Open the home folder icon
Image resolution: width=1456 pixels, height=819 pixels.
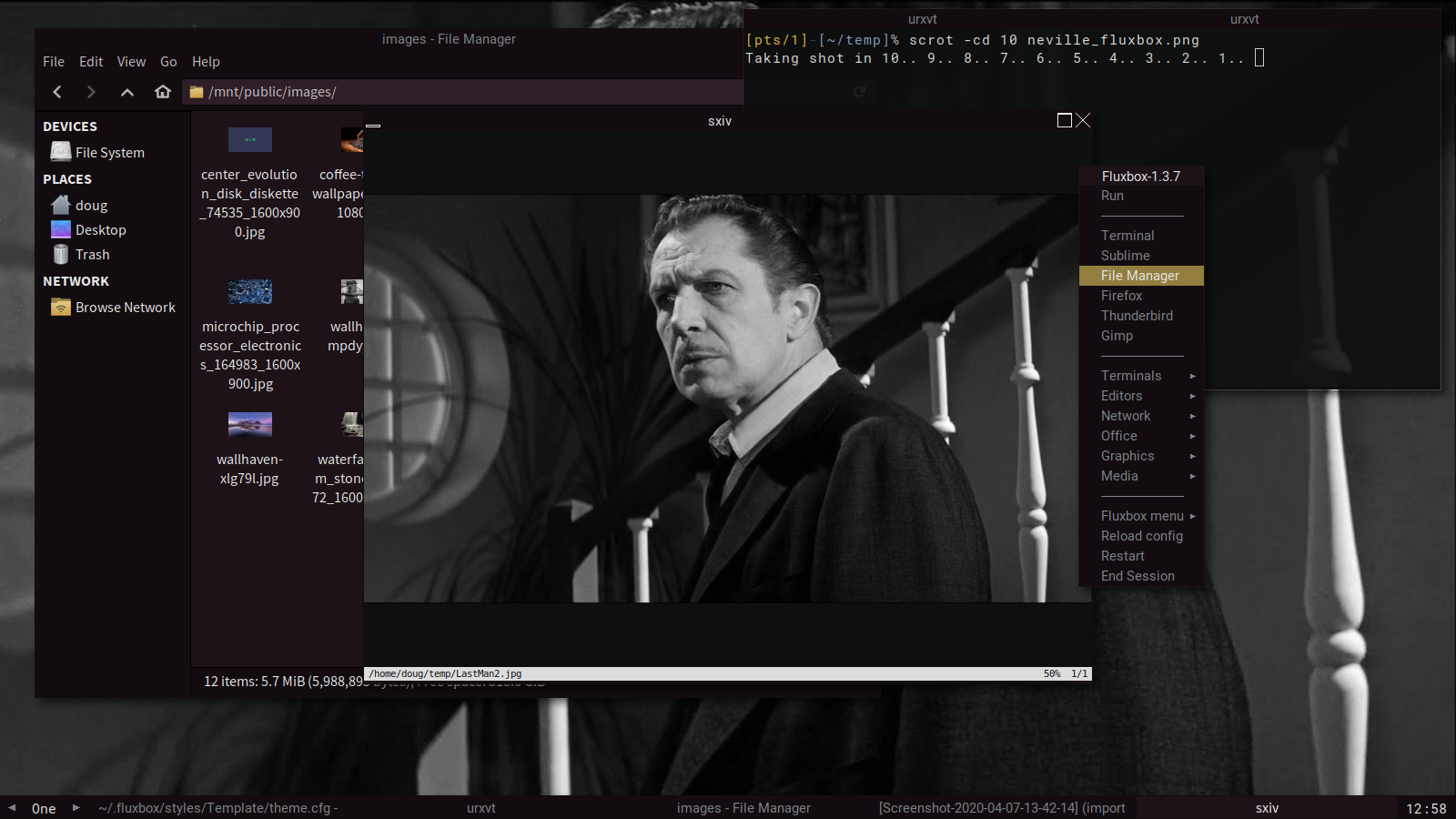163,92
